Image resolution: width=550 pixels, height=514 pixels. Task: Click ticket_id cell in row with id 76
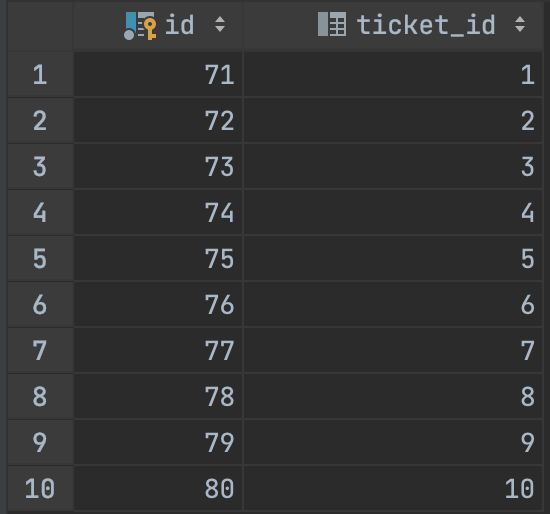click(393, 304)
